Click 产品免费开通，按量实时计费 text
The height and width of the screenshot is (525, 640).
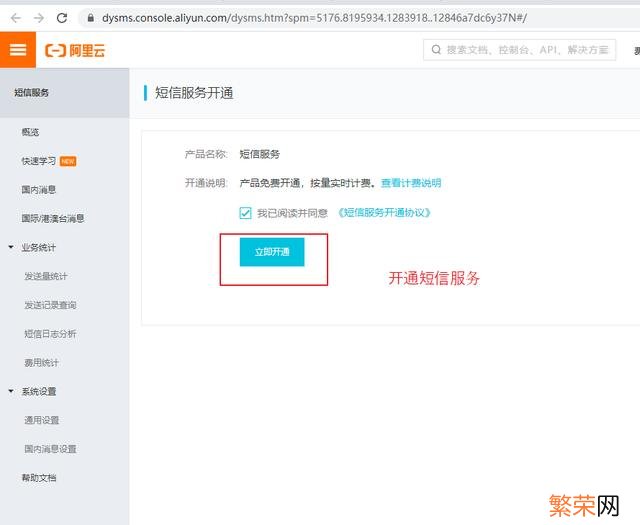(307, 183)
